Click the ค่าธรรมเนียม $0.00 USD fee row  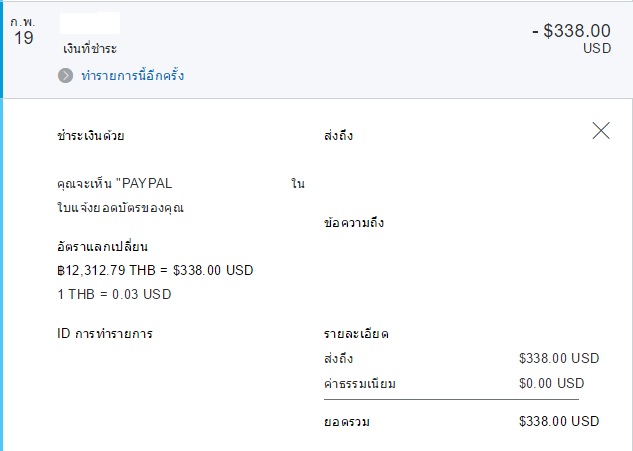click(x=457, y=383)
